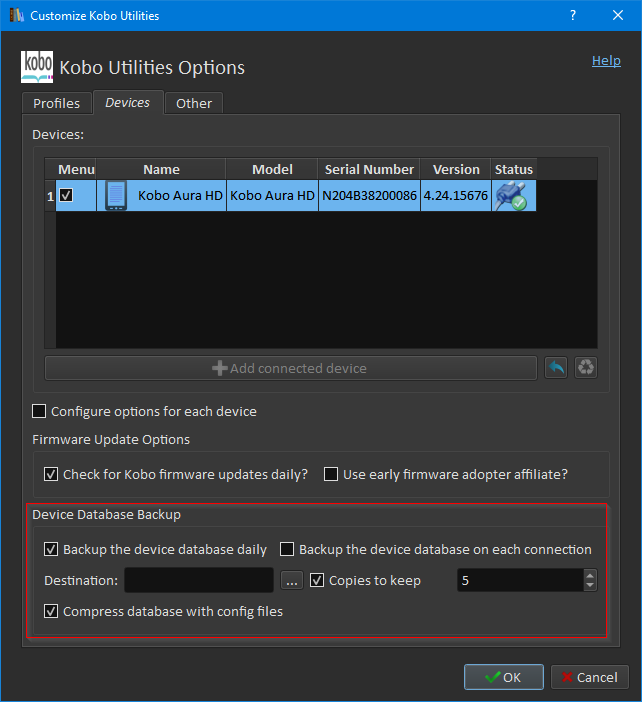Click the Status column header

click(x=514, y=169)
